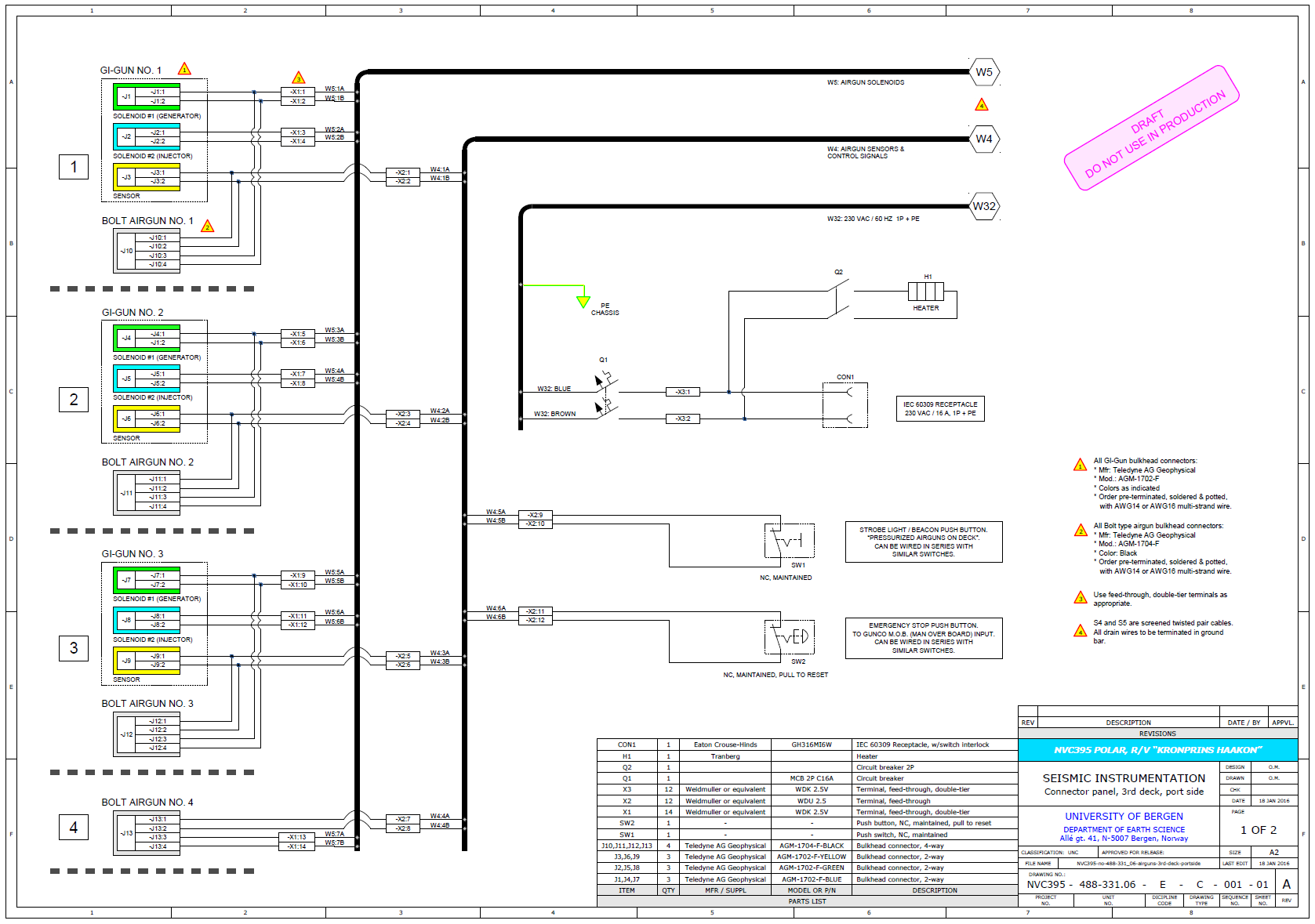The width and height of the screenshot is (1315, 924).
Task: Click the PE chassis ground symbol
Action: pyautogui.click(x=583, y=302)
